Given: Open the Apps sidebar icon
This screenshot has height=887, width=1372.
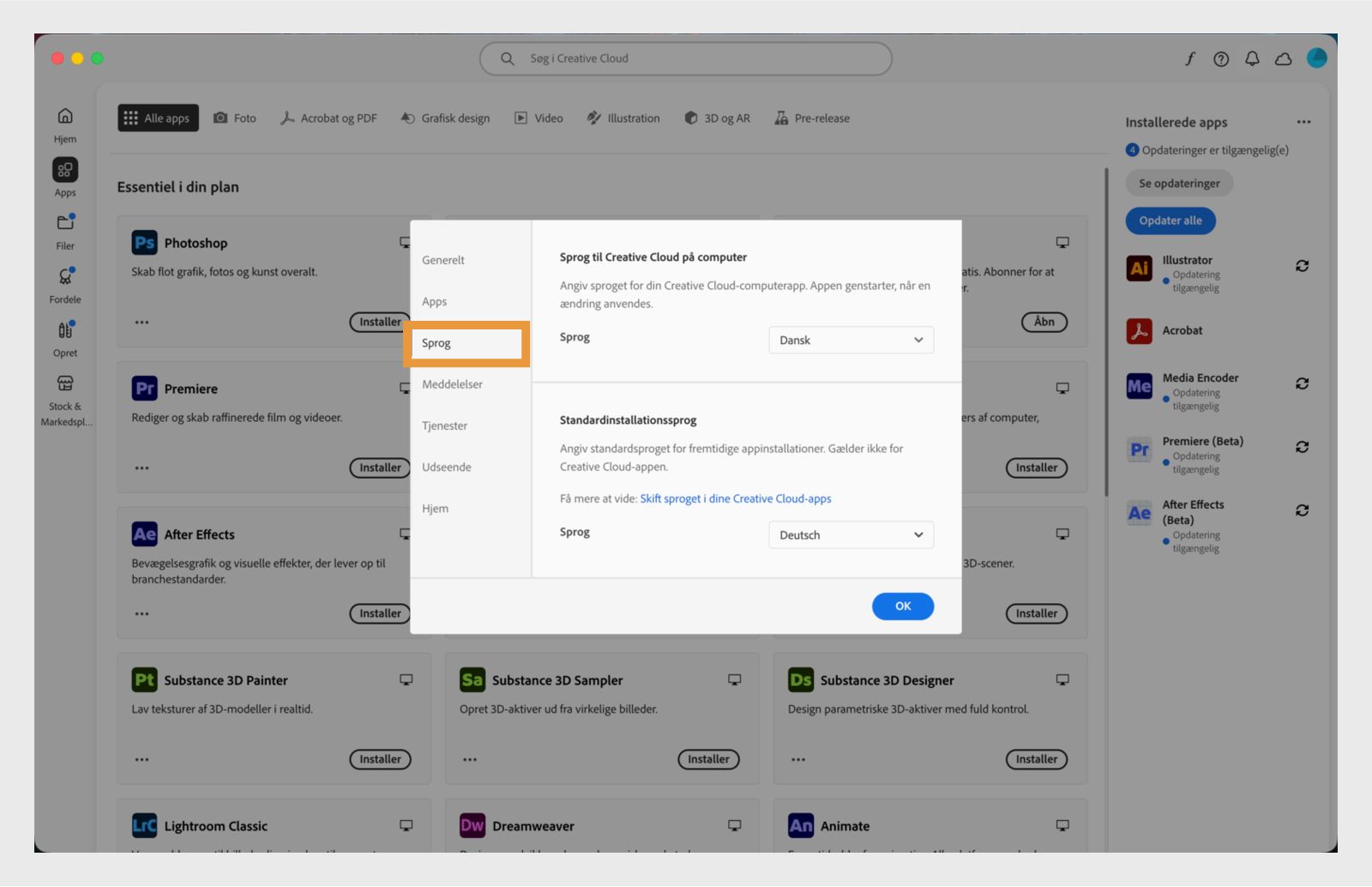Looking at the screenshot, I should [65, 170].
